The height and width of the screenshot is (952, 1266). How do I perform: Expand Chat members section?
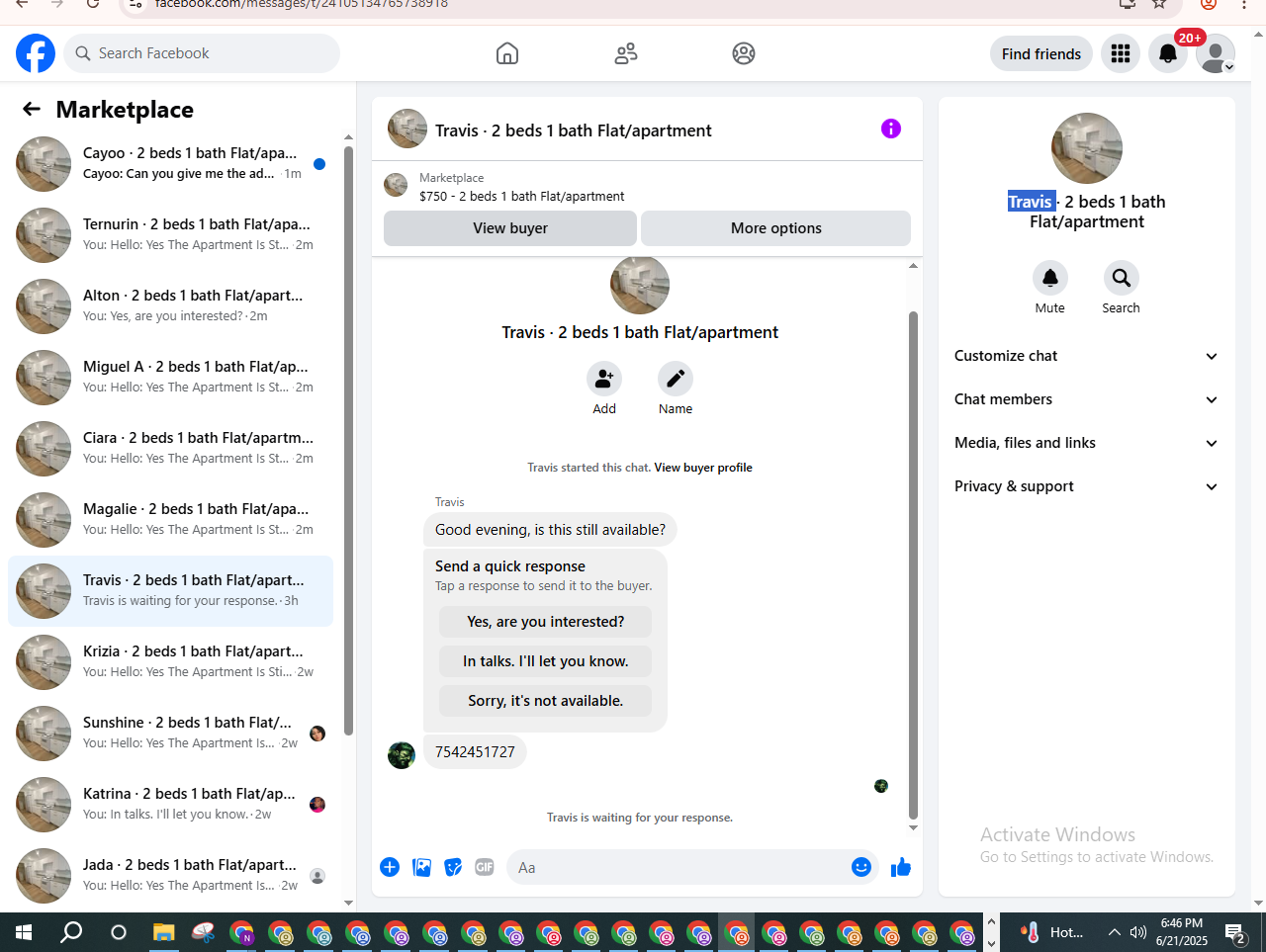click(x=1087, y=399)
